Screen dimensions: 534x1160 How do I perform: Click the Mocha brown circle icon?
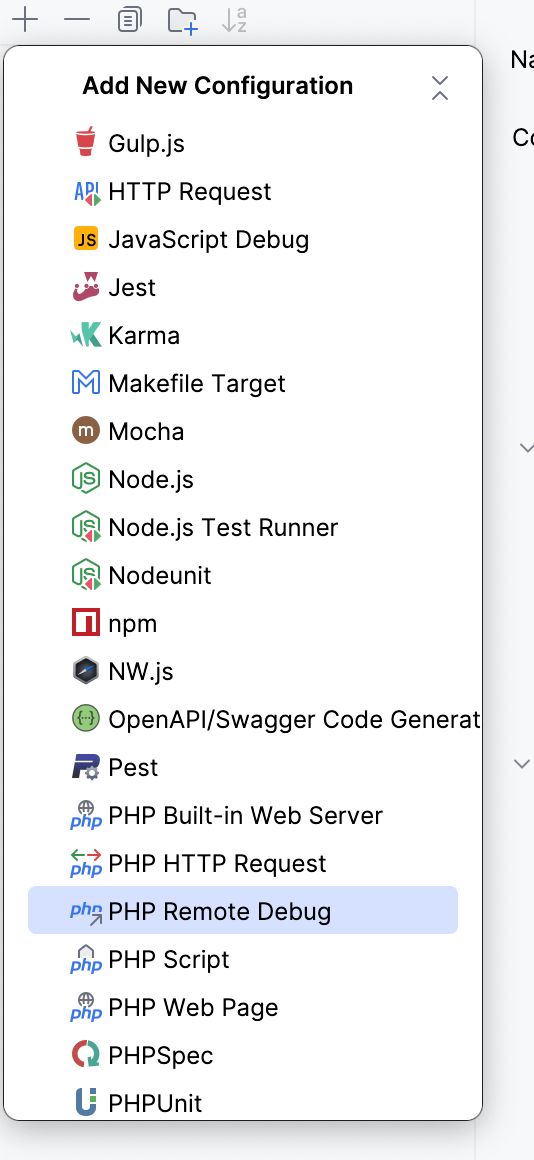coord(86,431)
